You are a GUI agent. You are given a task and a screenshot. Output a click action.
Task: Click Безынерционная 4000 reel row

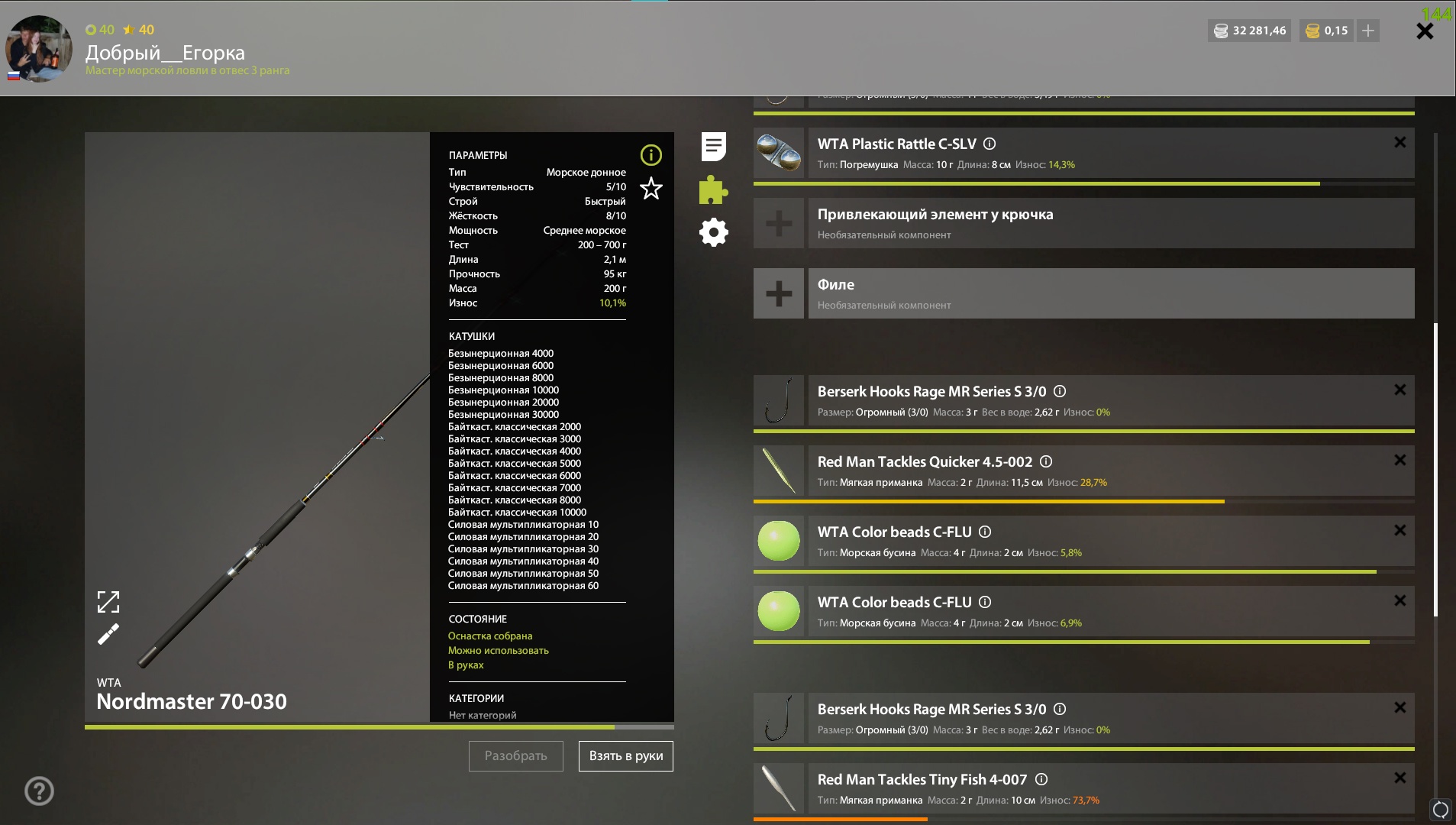pos(501,354)
